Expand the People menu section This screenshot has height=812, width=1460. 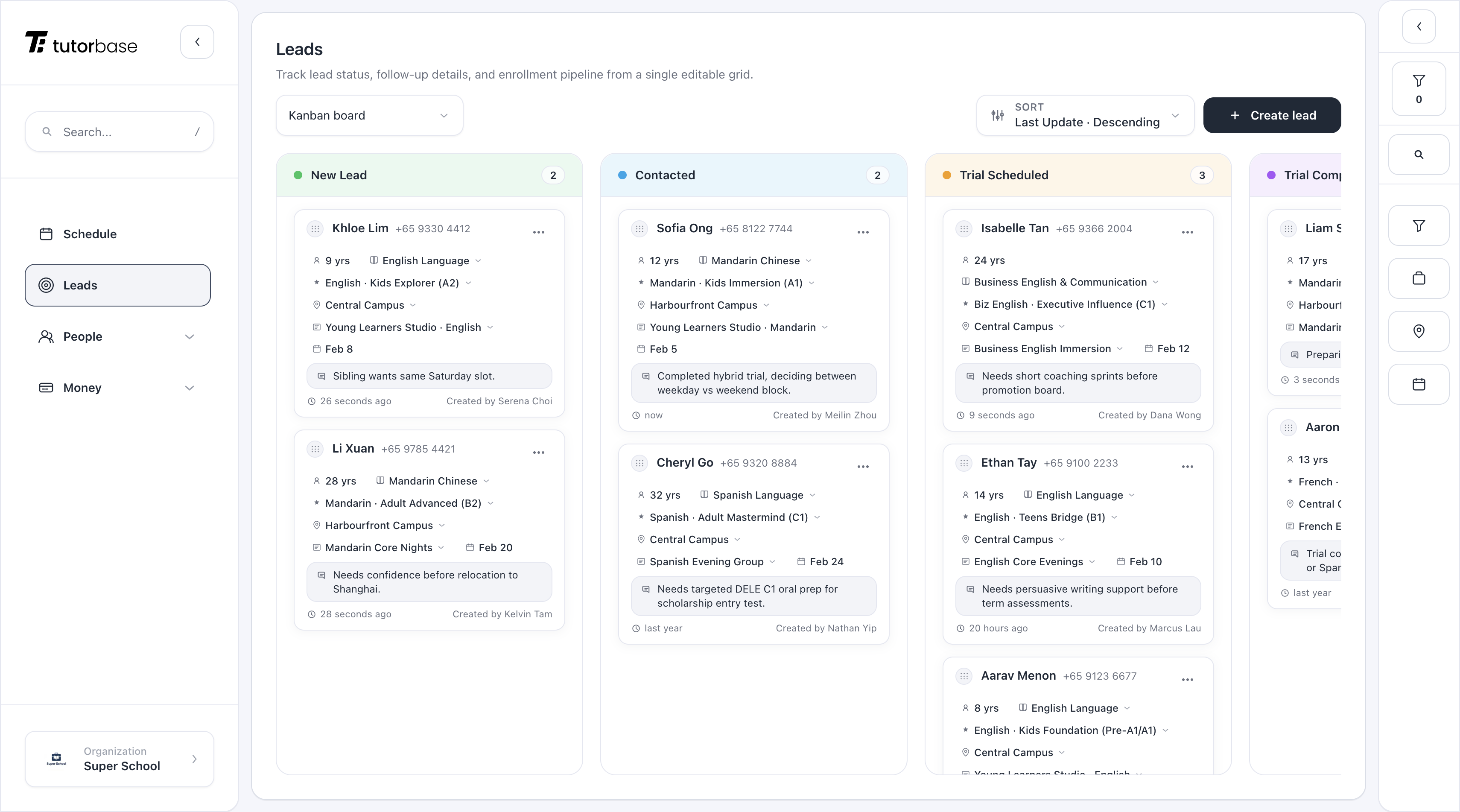click(x=117, y=336)
